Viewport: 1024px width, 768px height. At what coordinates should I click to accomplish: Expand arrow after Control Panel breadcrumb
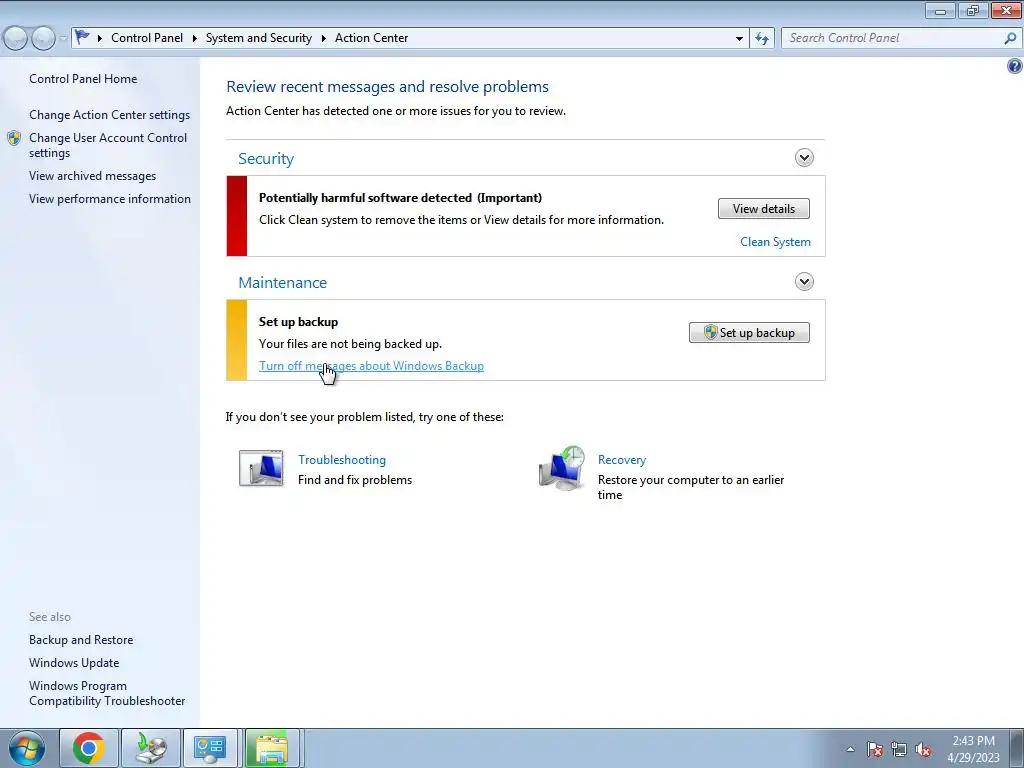pyautogui.click(x=195, y=39)
